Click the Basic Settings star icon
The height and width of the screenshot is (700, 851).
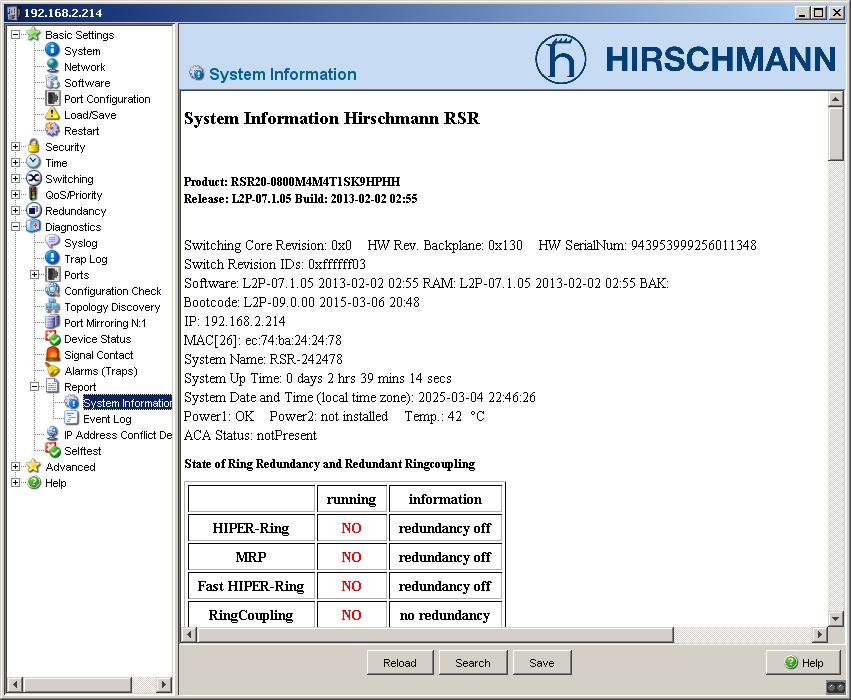point(34,34)
